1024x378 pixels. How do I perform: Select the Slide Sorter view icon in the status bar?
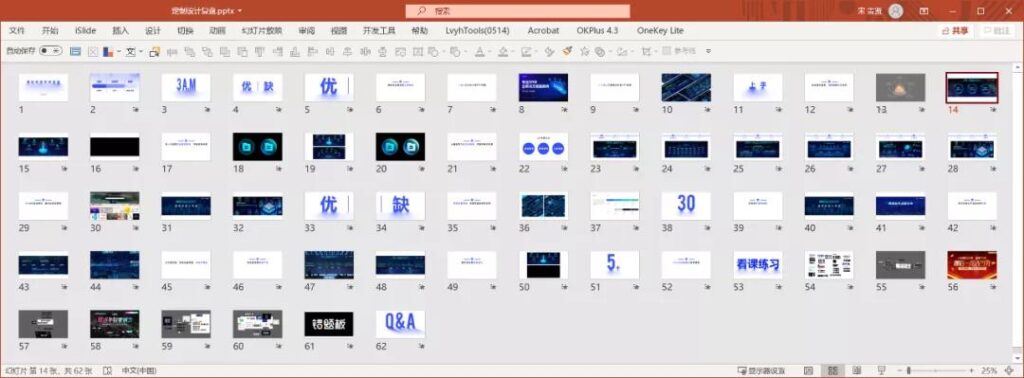833,371
